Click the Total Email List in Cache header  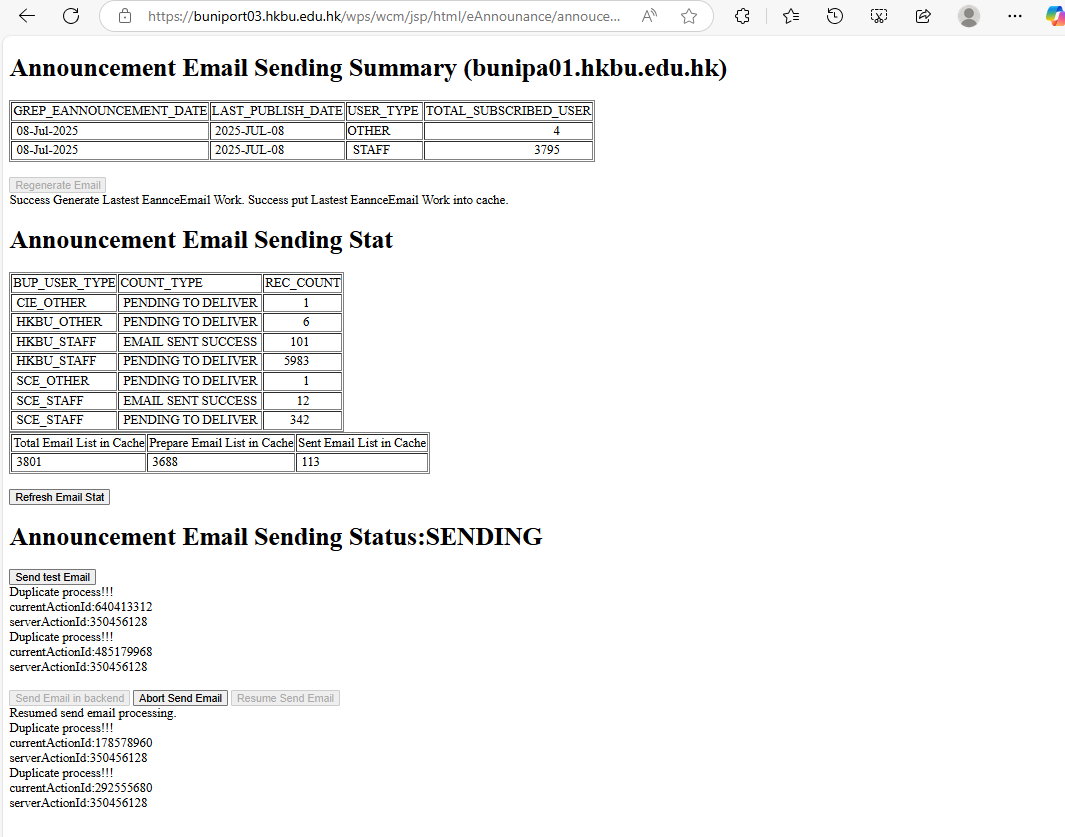point(79,443)
